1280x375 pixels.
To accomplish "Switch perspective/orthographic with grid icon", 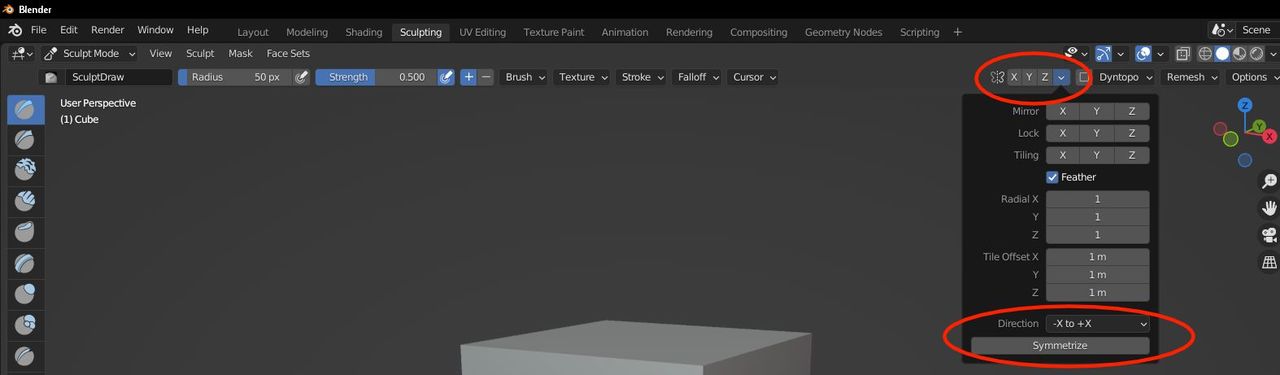I will point(1269,263).
